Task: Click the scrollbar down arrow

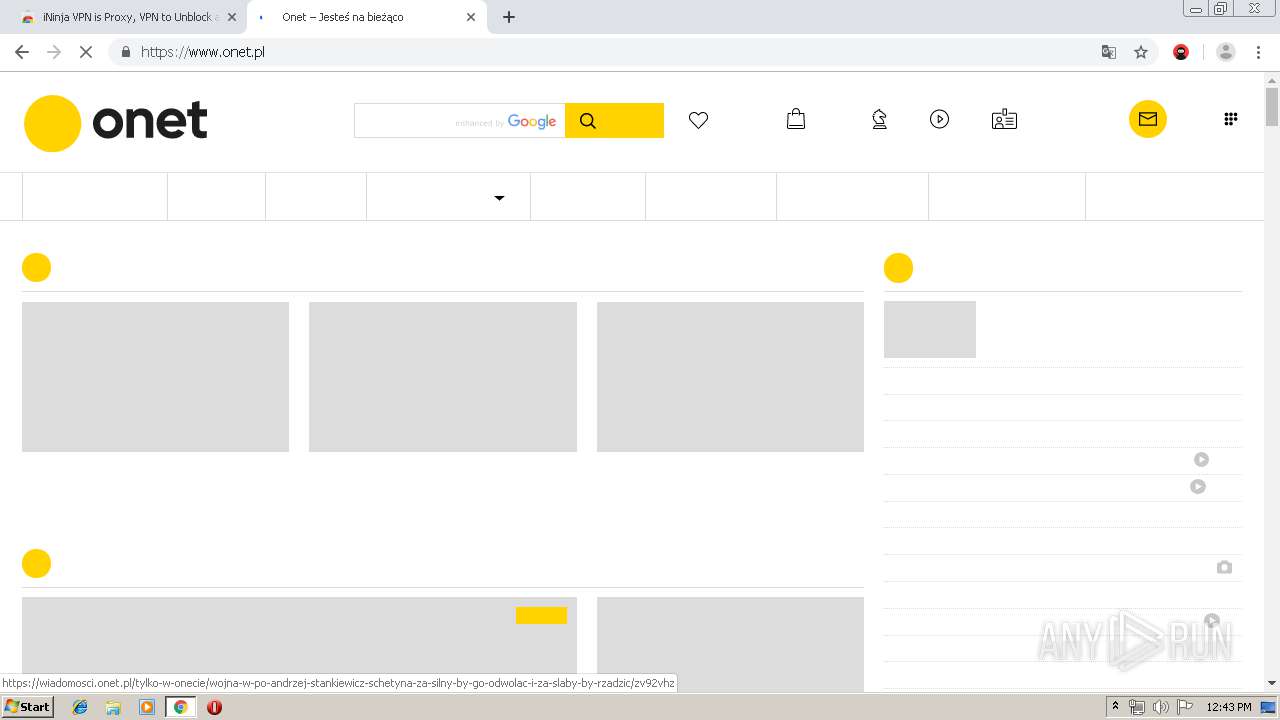Action: pyautogui.click(x=1272, y=683)
